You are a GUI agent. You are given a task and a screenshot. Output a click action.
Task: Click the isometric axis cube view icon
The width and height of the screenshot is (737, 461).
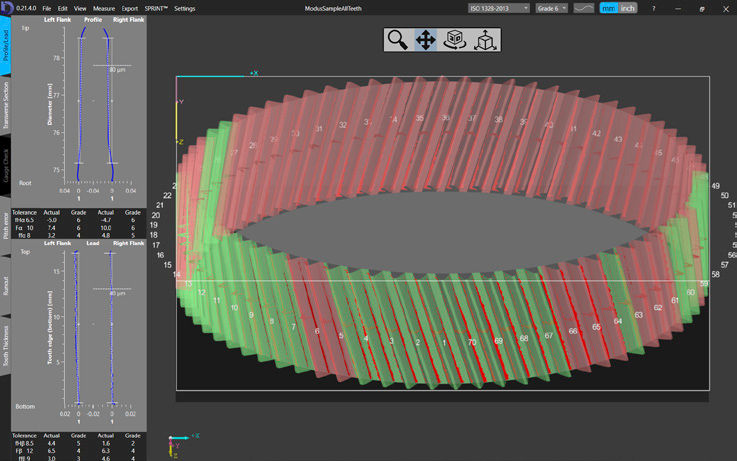485,40
